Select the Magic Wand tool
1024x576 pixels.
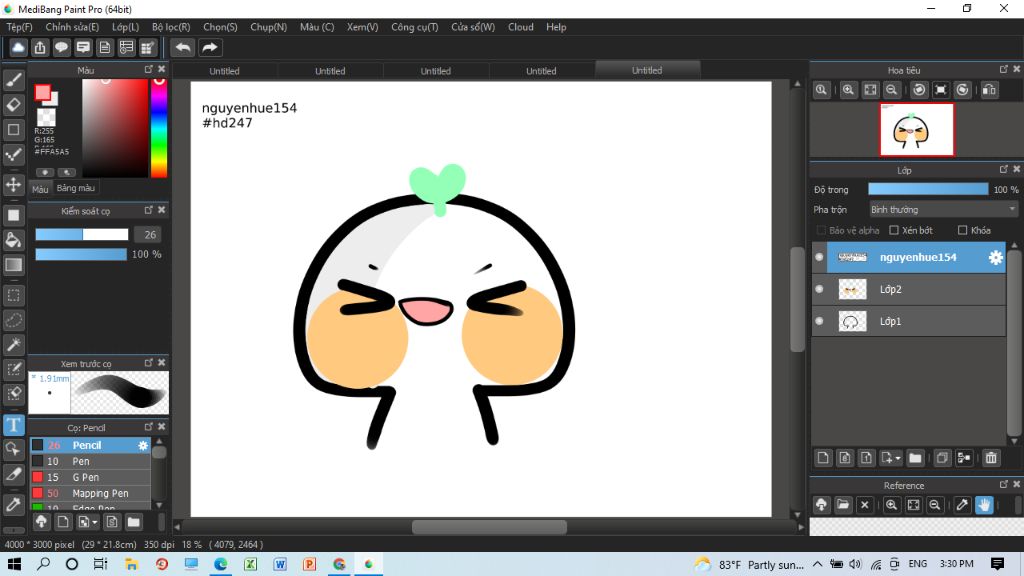coord(14,344)
